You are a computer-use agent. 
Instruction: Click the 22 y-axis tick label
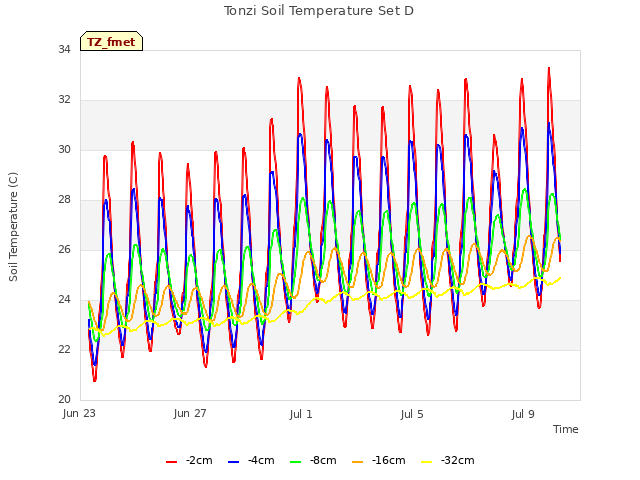[x=64, y=349]
